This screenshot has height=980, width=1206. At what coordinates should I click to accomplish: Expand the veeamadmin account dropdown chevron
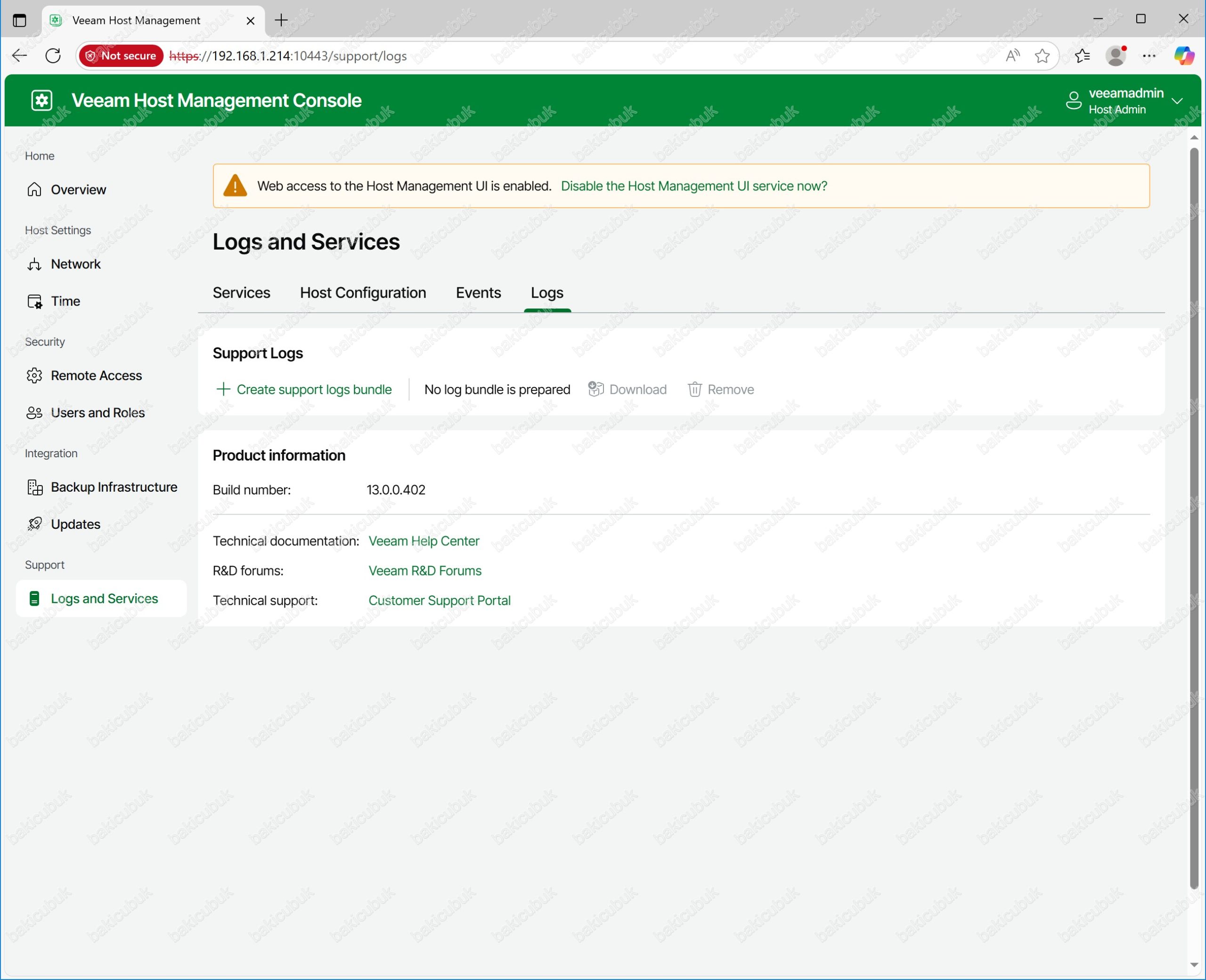[x=1177, y=101]
